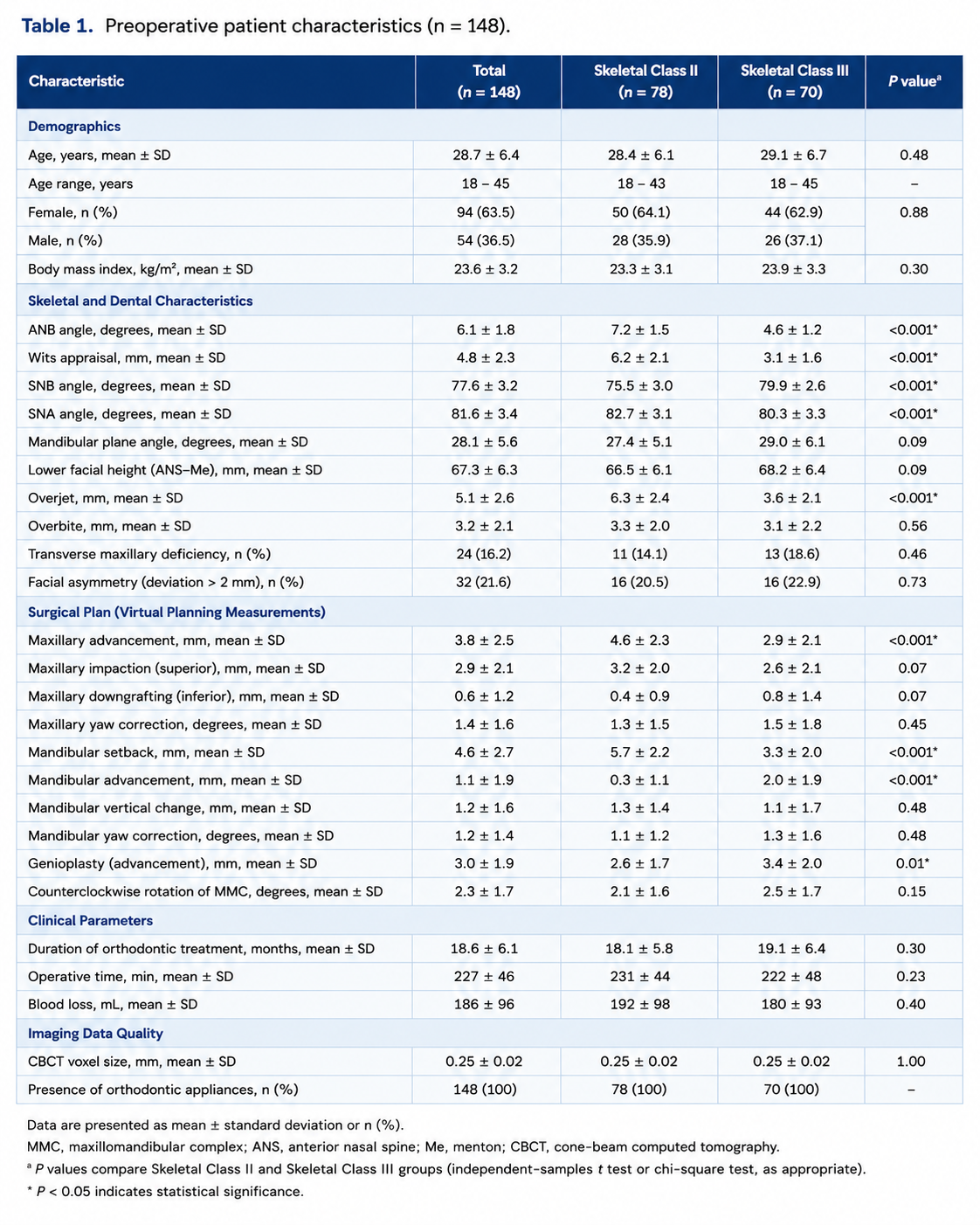Select the Characteristic column header
The width and height of the screenshot is (980, 1225).
click(x=76, y=81)
